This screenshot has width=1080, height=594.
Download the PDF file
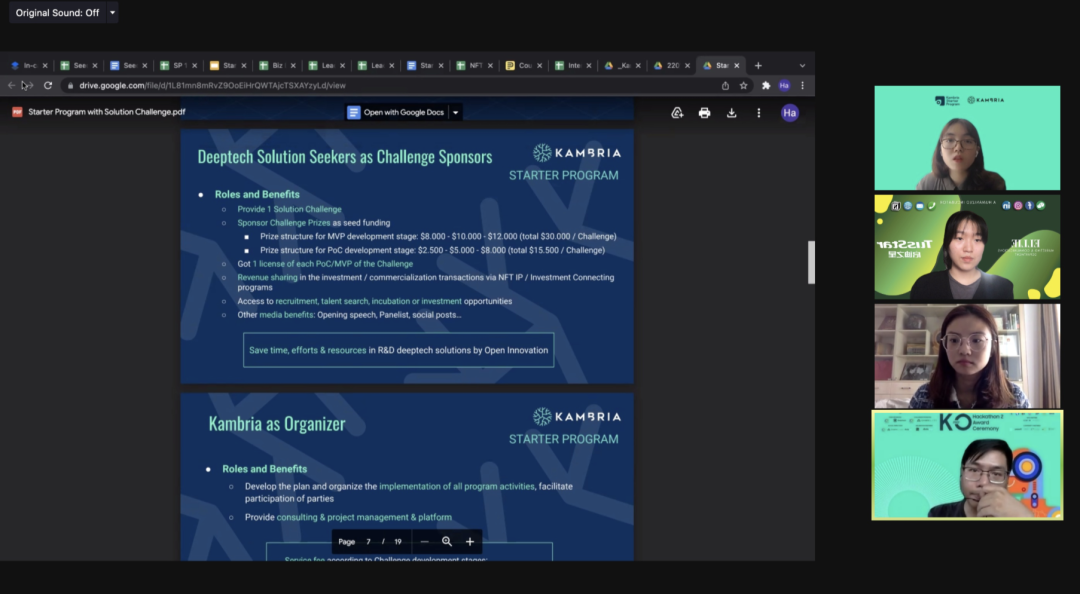pos(731,112)
